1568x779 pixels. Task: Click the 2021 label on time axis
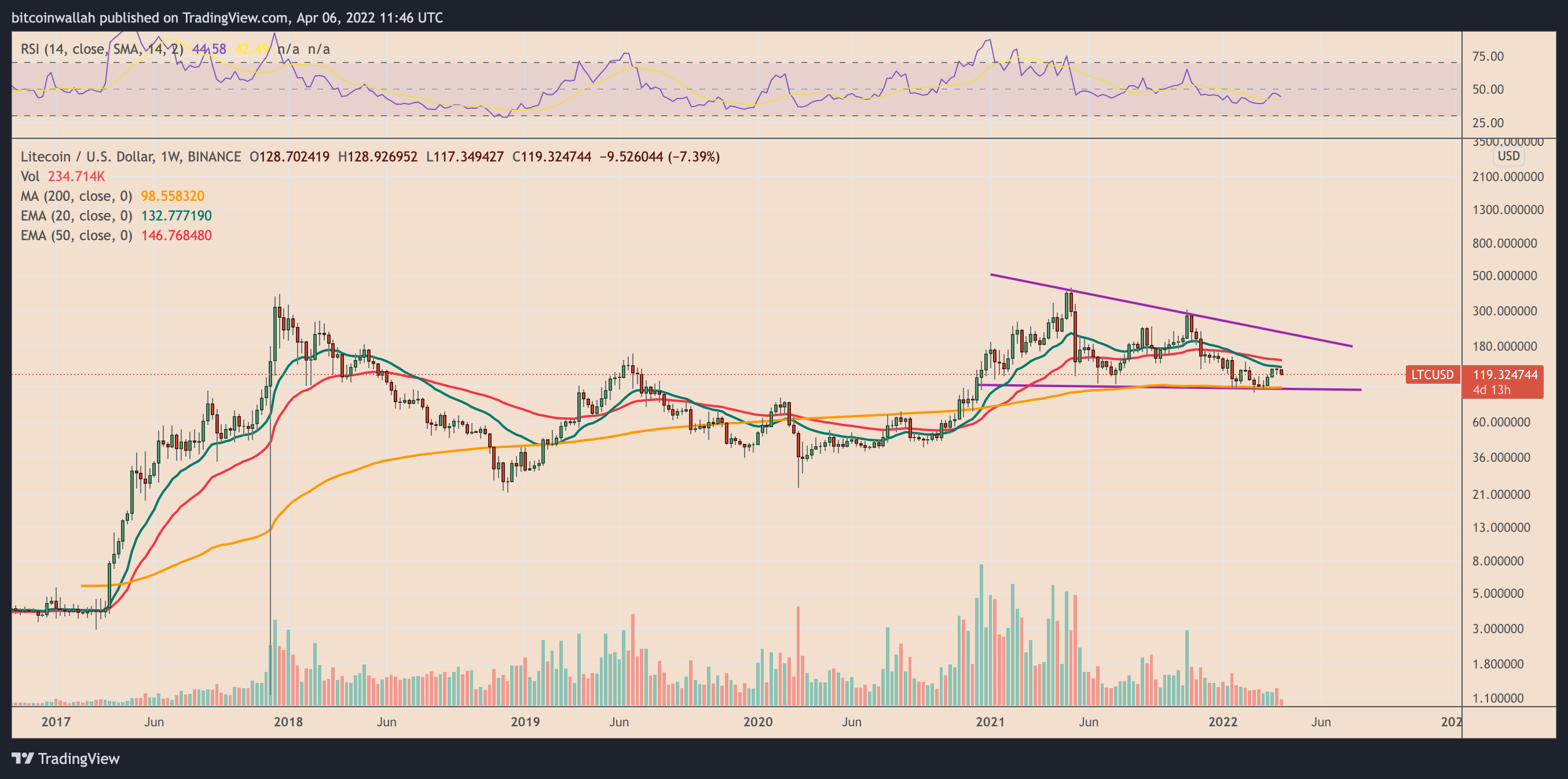click(990, 722)
